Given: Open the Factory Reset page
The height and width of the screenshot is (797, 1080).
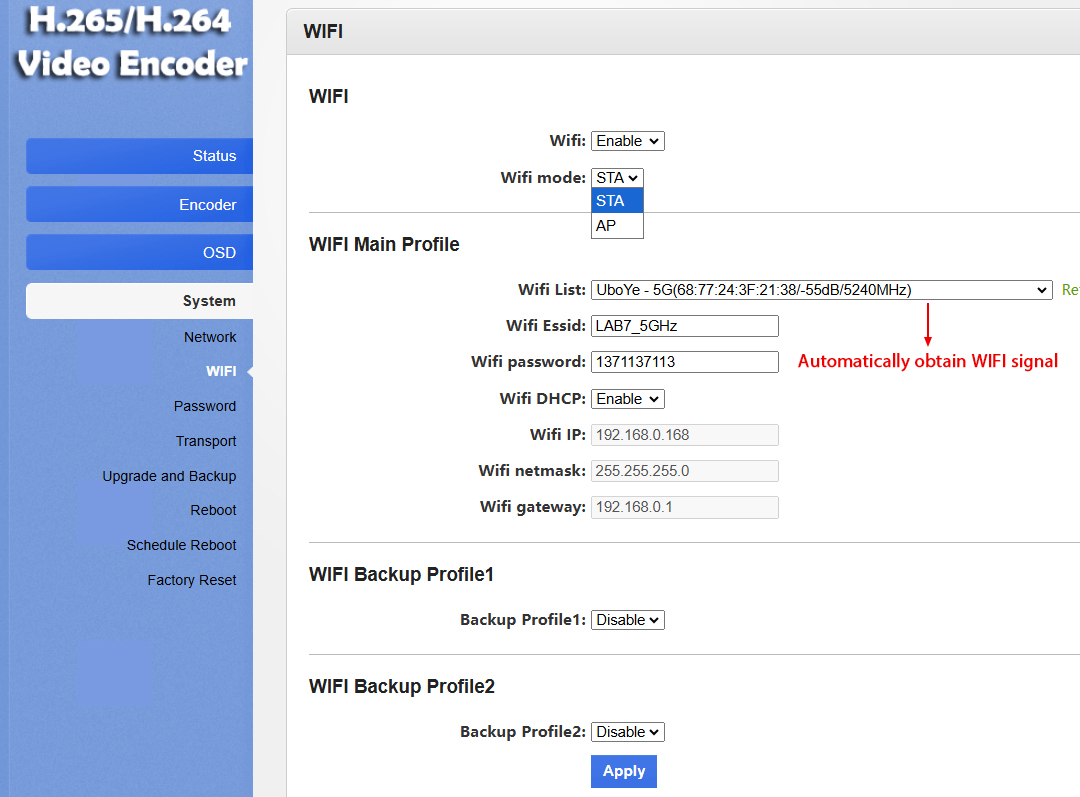Looking at the screenshot, I should coord(191,580).
